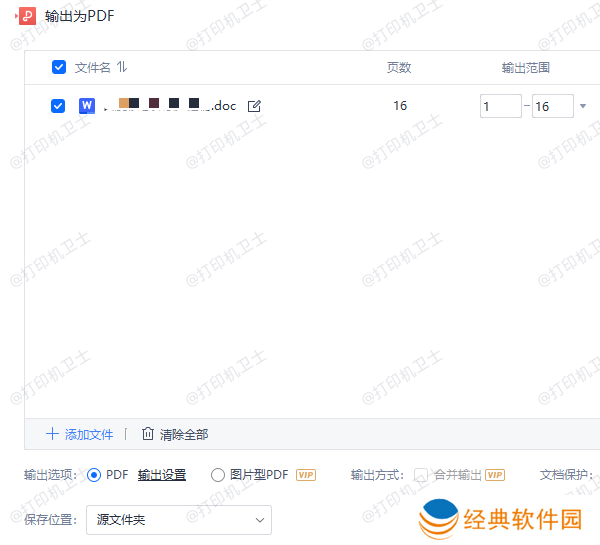Click the 添加文件 link
This screenshot has width=600, height=545.
(89, 434)
